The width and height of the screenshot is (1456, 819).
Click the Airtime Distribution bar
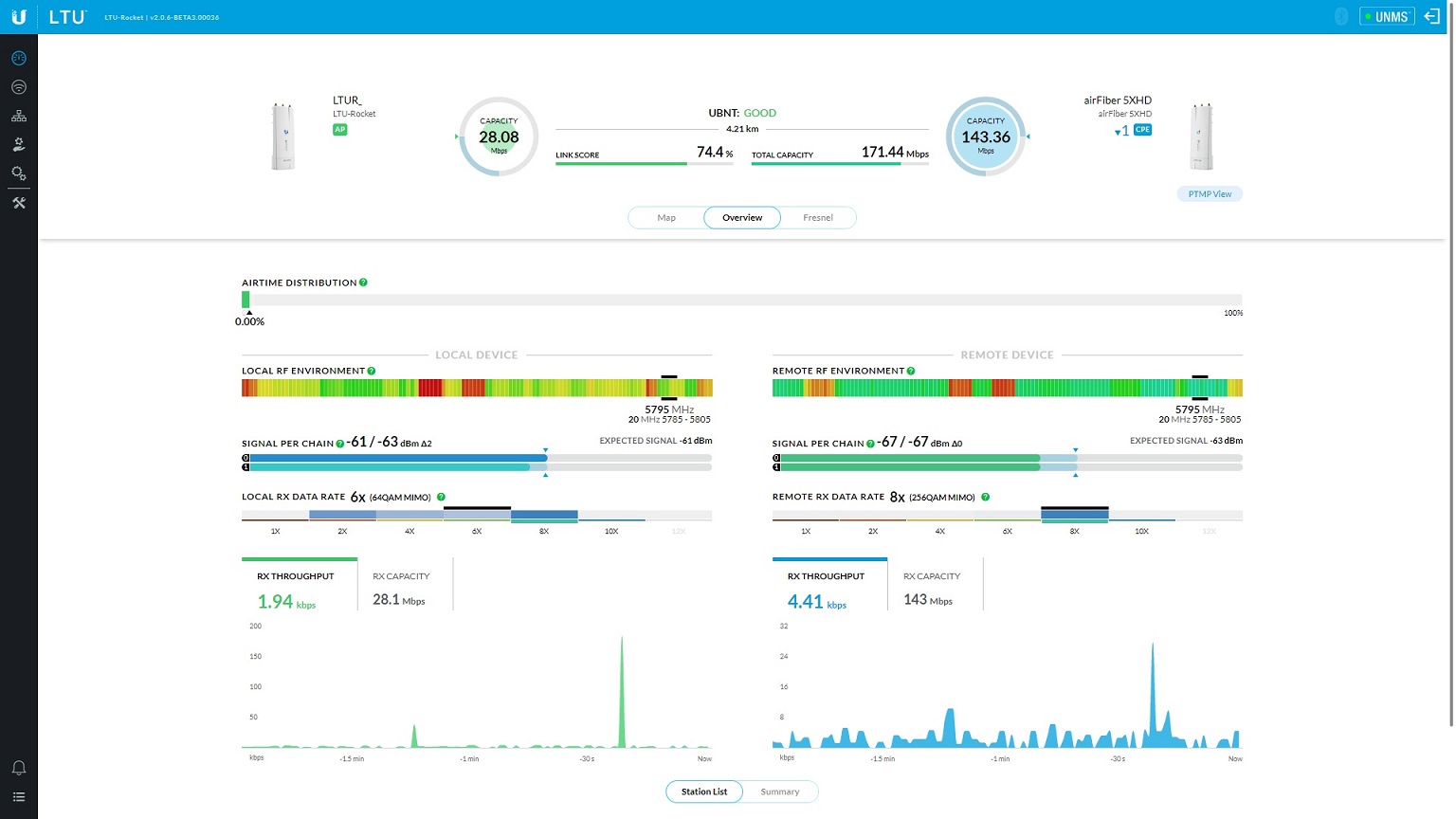tap(742, 300)
